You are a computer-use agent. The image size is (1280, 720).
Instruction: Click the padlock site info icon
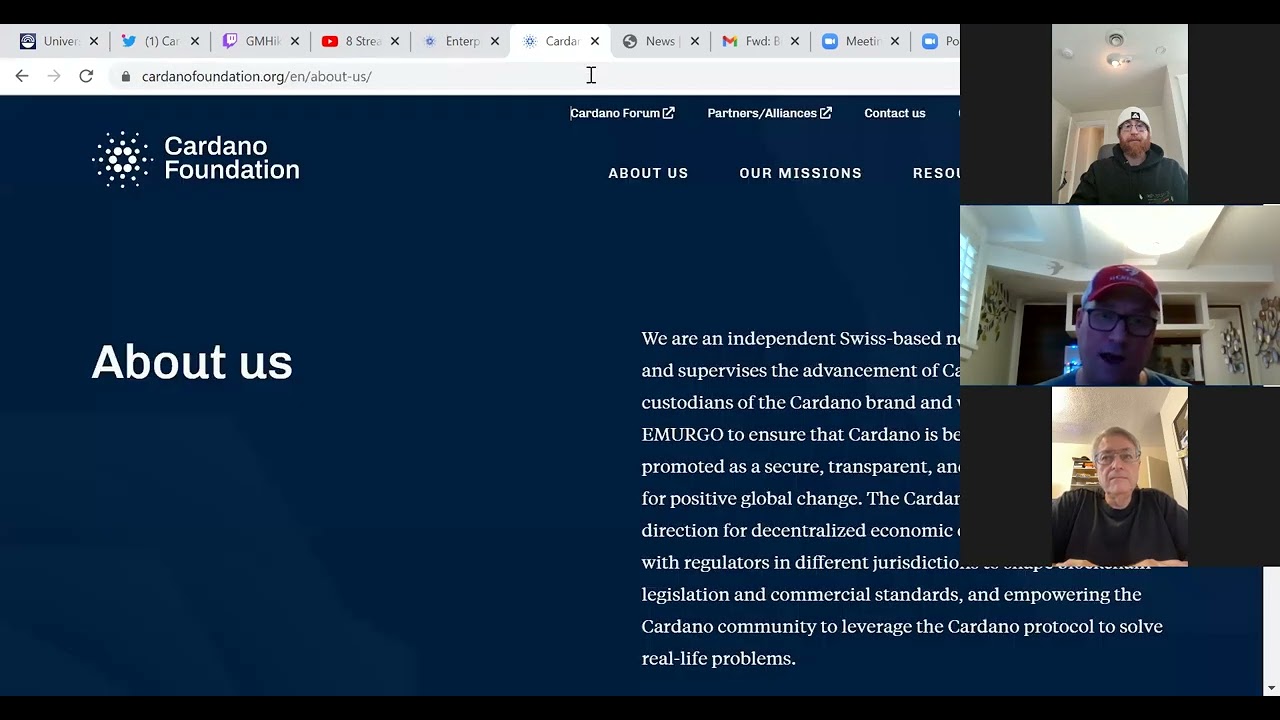125,76
